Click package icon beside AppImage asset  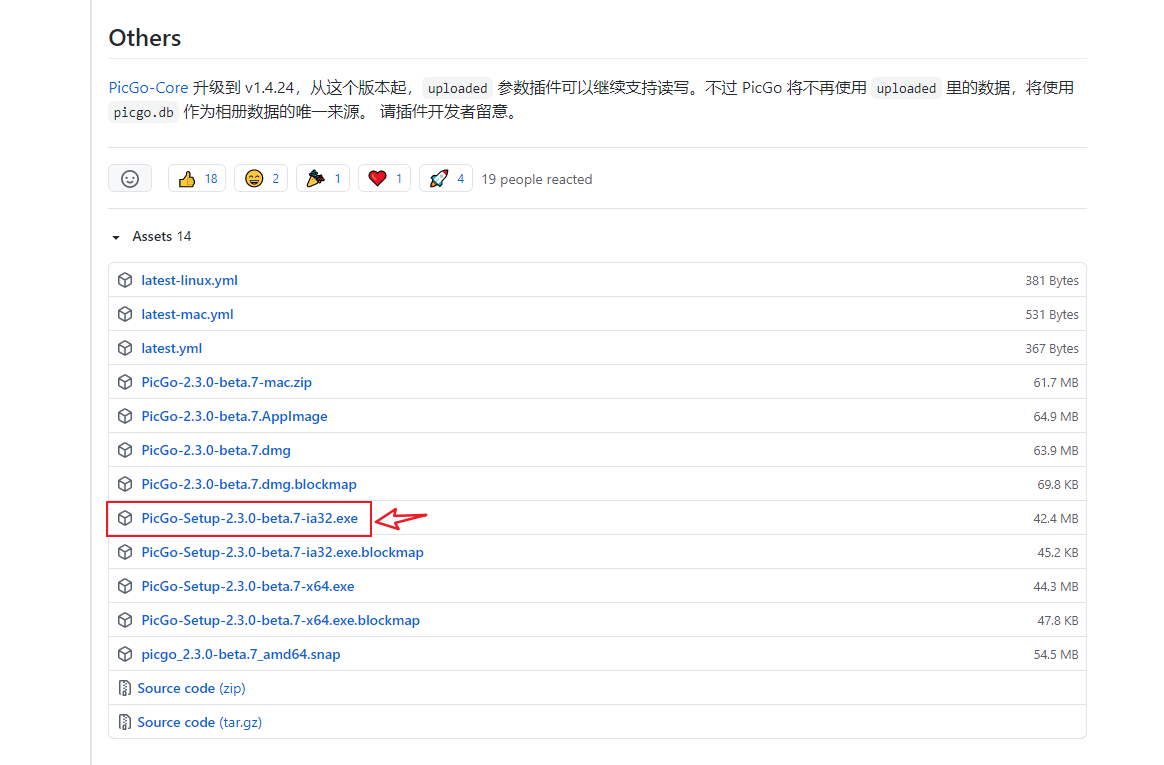pos(125,416)
